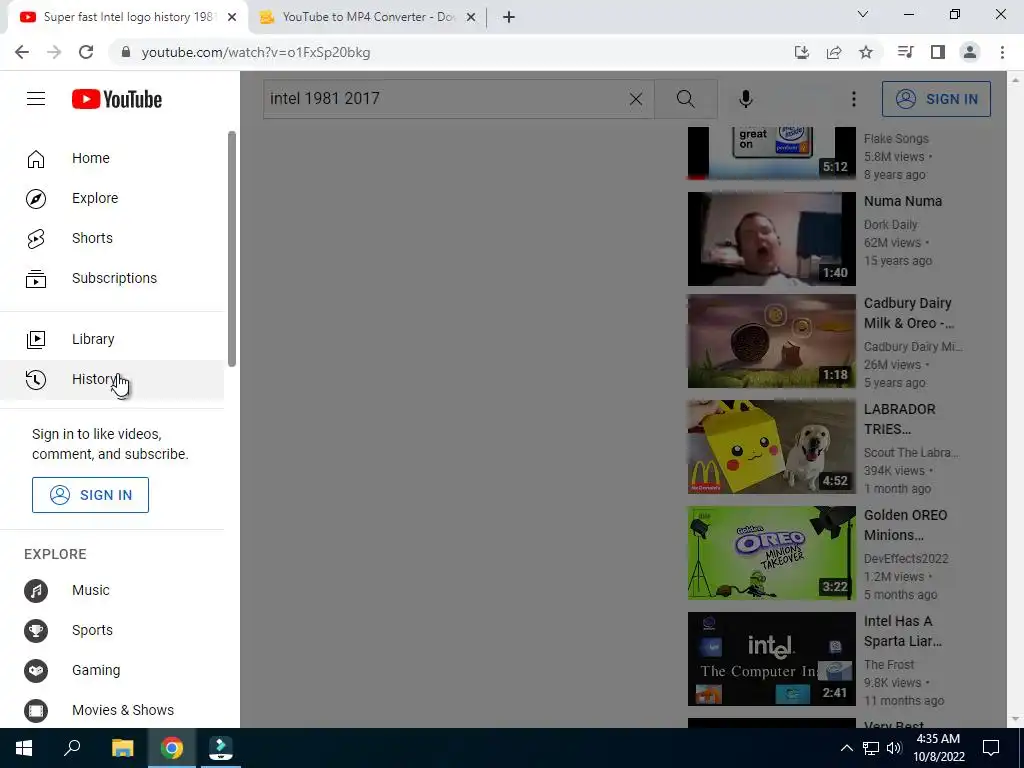Close the YouTube to MP4 Converter tab
Viewport: 1024px width, 768px height.
[x=471, y=18]
